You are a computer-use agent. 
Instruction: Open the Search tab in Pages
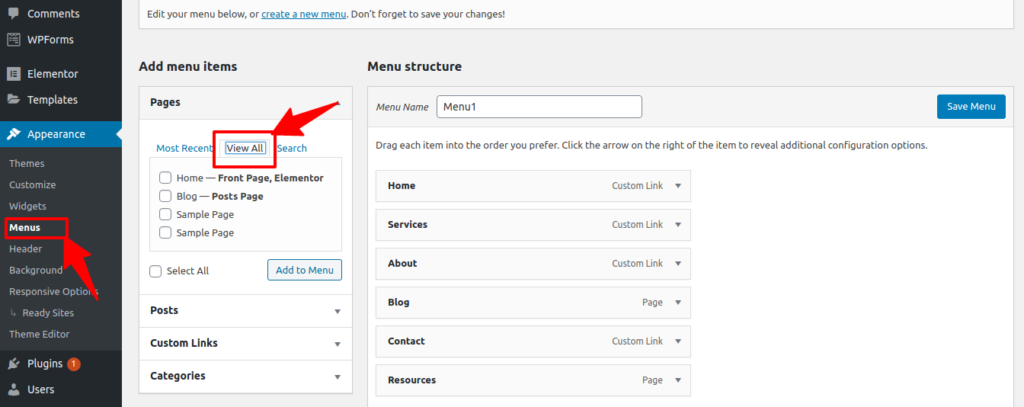[x=292, y=148]
